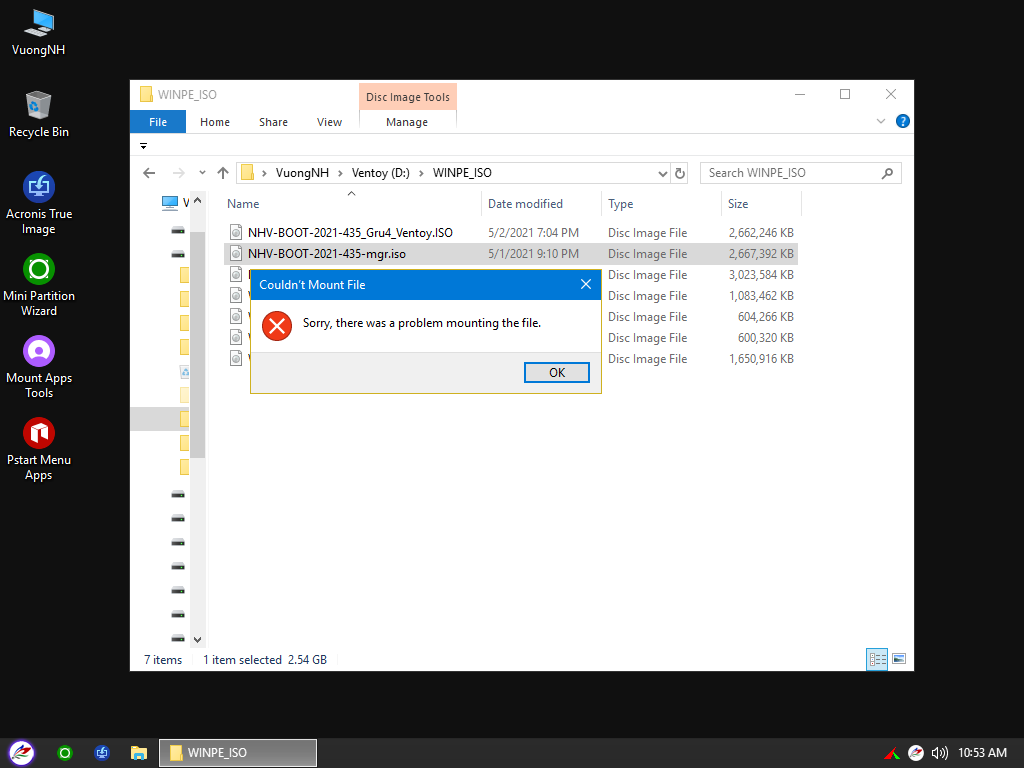Expand the arrow after VuongNH breadcrumb
This screenshot has height=768, width=1024.
[x=340, y=173]
